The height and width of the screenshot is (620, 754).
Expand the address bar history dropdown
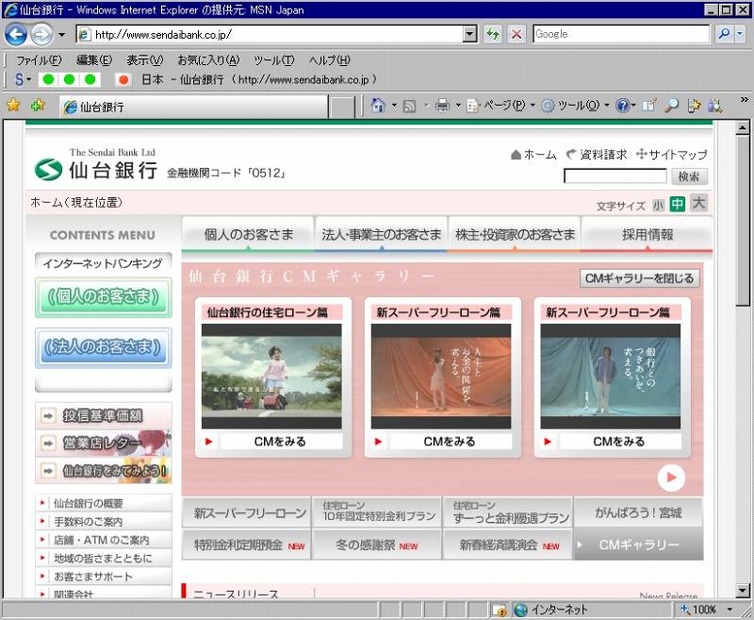(470, 34)
